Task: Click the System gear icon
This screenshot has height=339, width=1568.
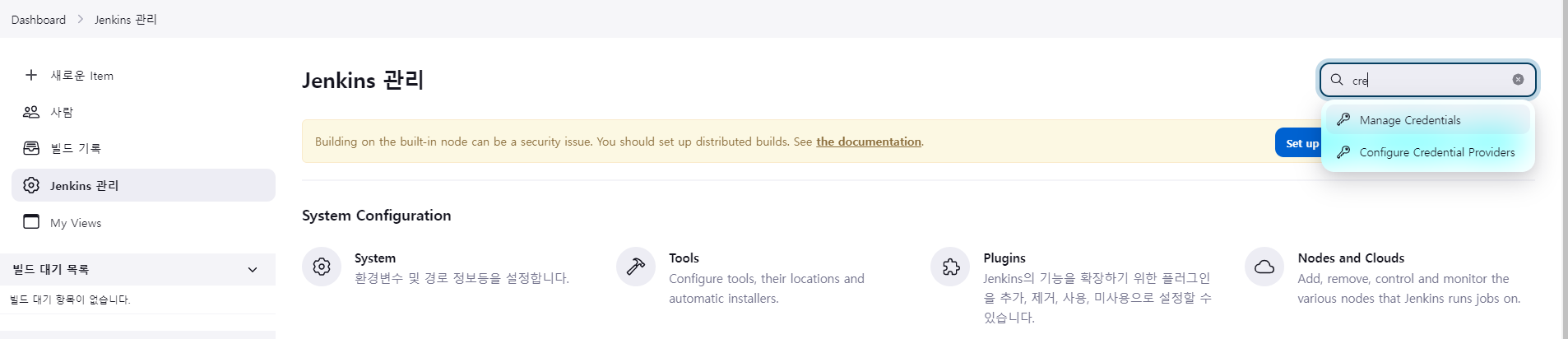Action: pyautogui.click(x=322, y=267)
